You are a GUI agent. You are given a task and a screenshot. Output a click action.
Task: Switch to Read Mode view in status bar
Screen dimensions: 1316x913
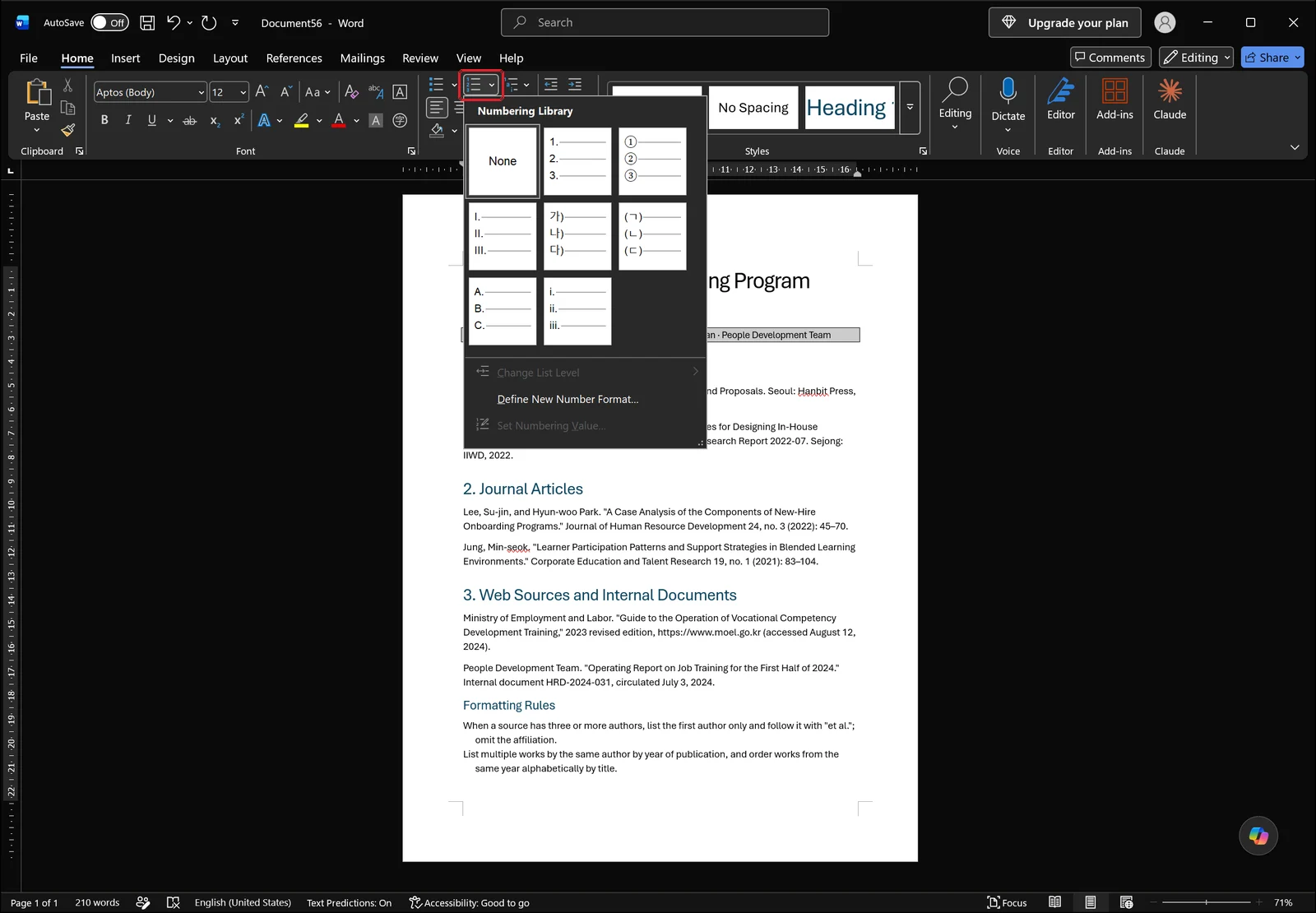point(1054,902)
